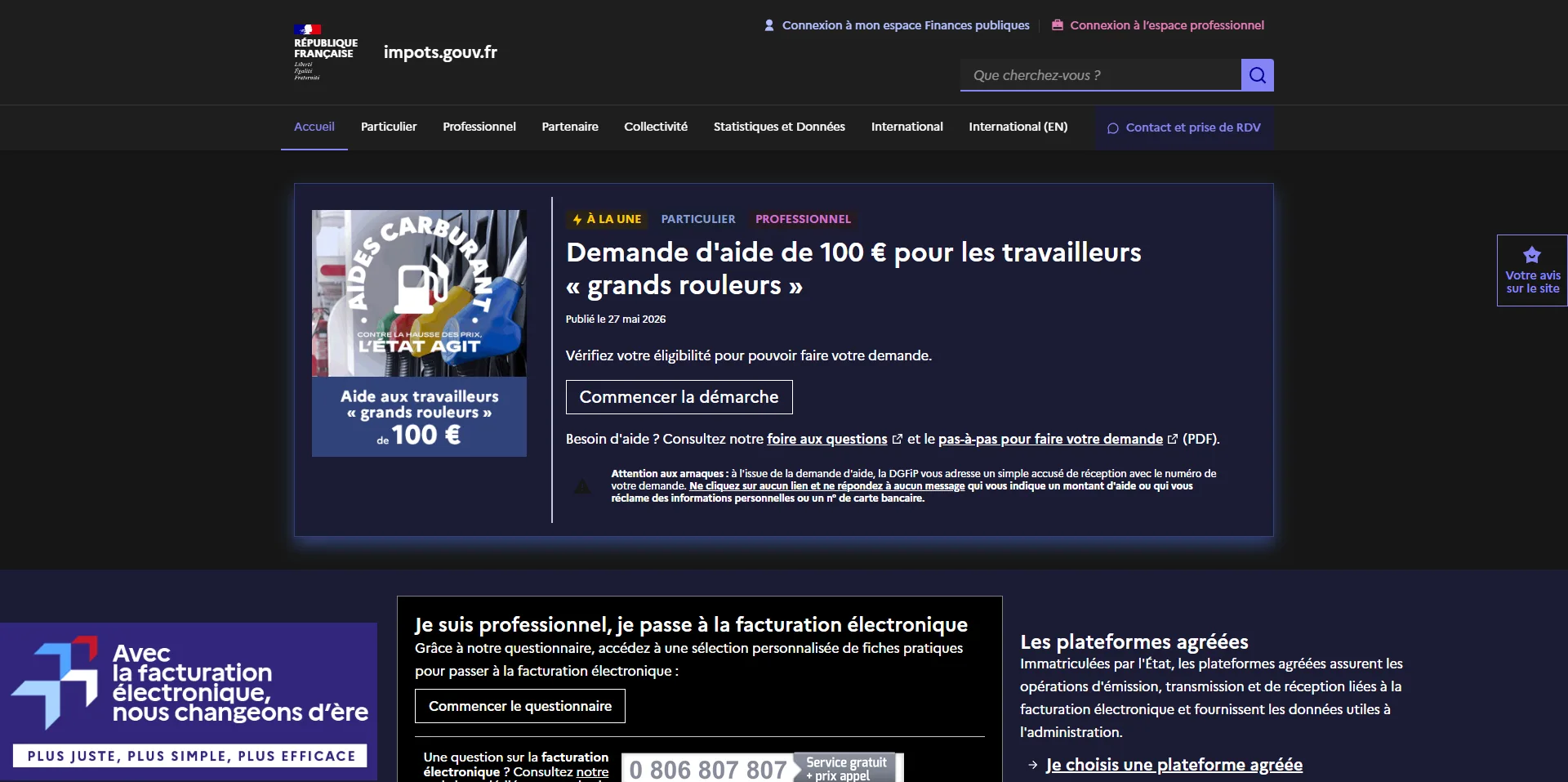Click the PARTICULIER tag
The width and height of the screenshot is (1568, 782).
click(698, 219)
